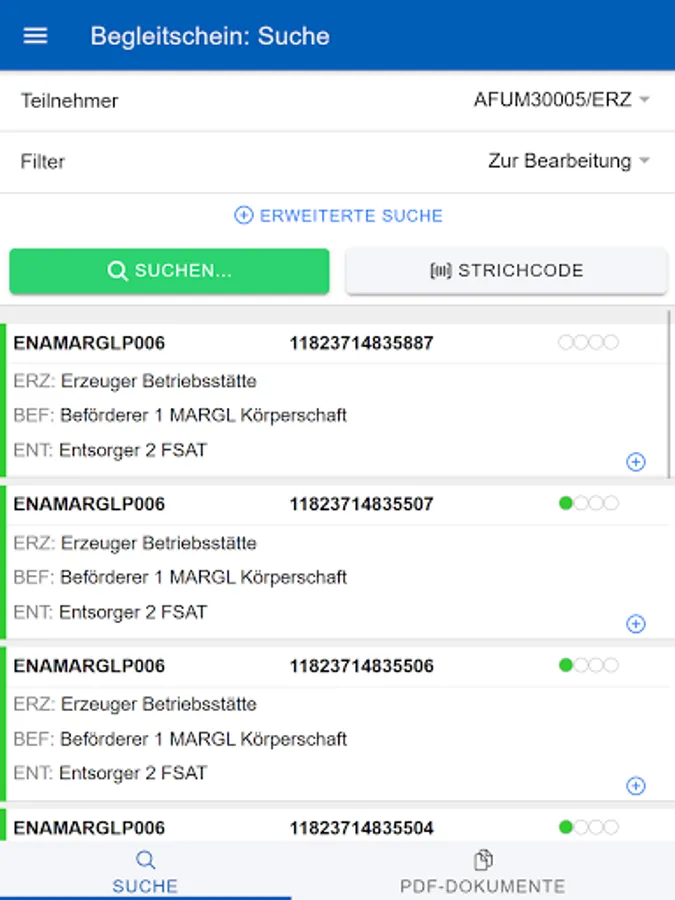Viewport: 675px width, 900px height.
Task: Click status circles of entry 11823714835887
Action: [588, 342]
